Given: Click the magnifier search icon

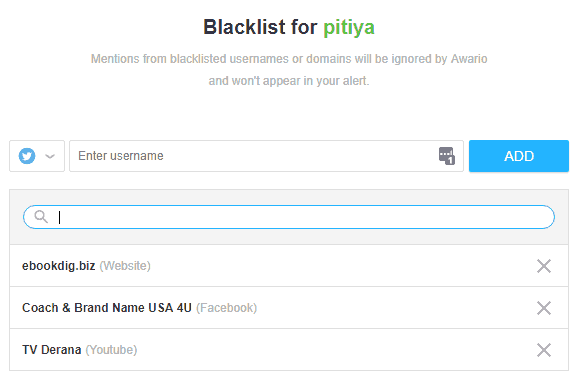Looking at the screenshot, I should tap(41, 217).
